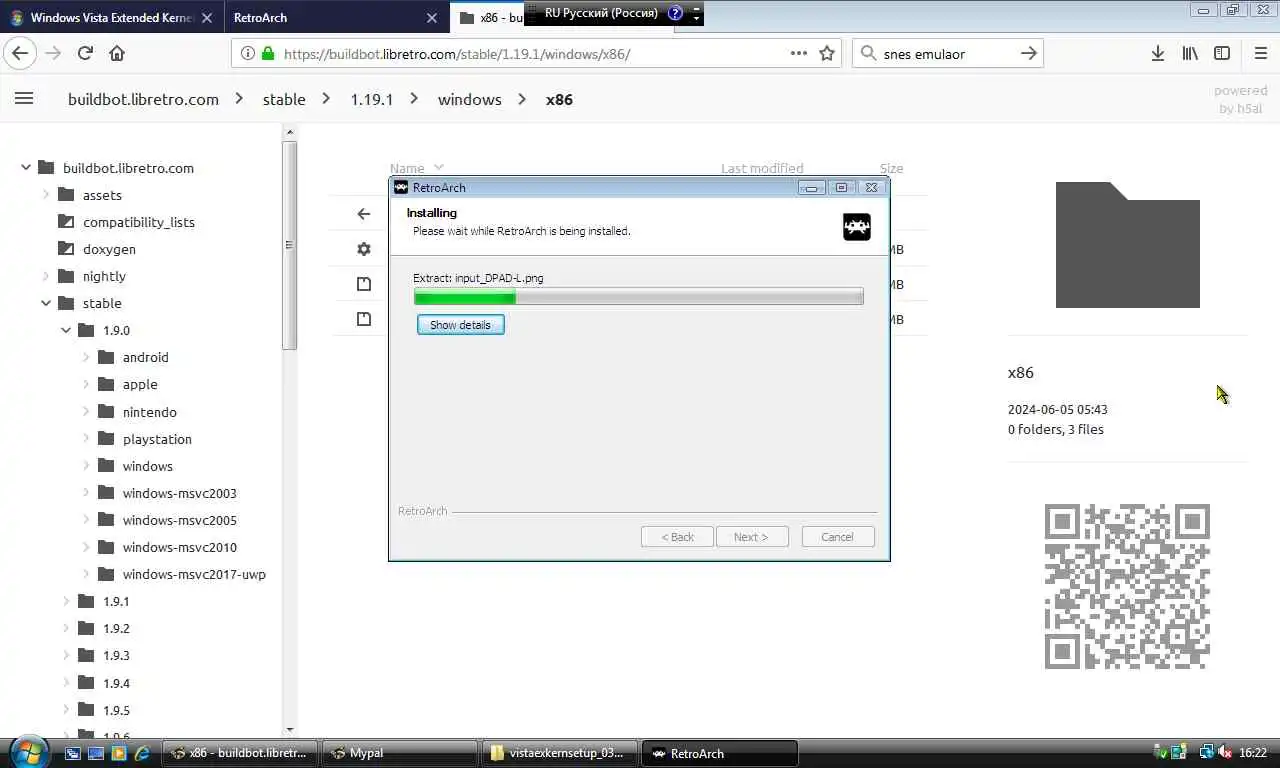Click the stable breadcrumb

284,99
